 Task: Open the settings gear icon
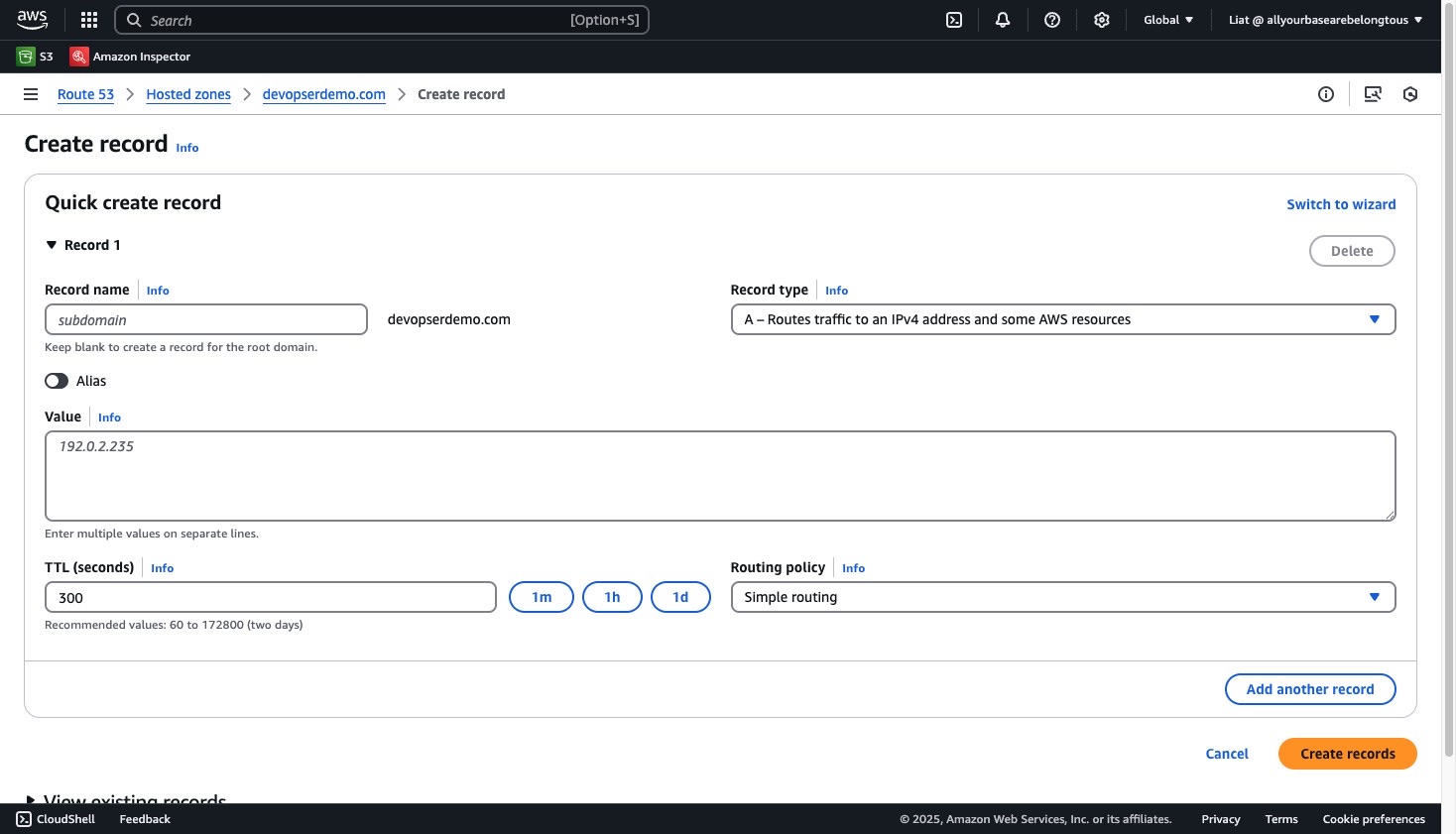[1102, 20]
